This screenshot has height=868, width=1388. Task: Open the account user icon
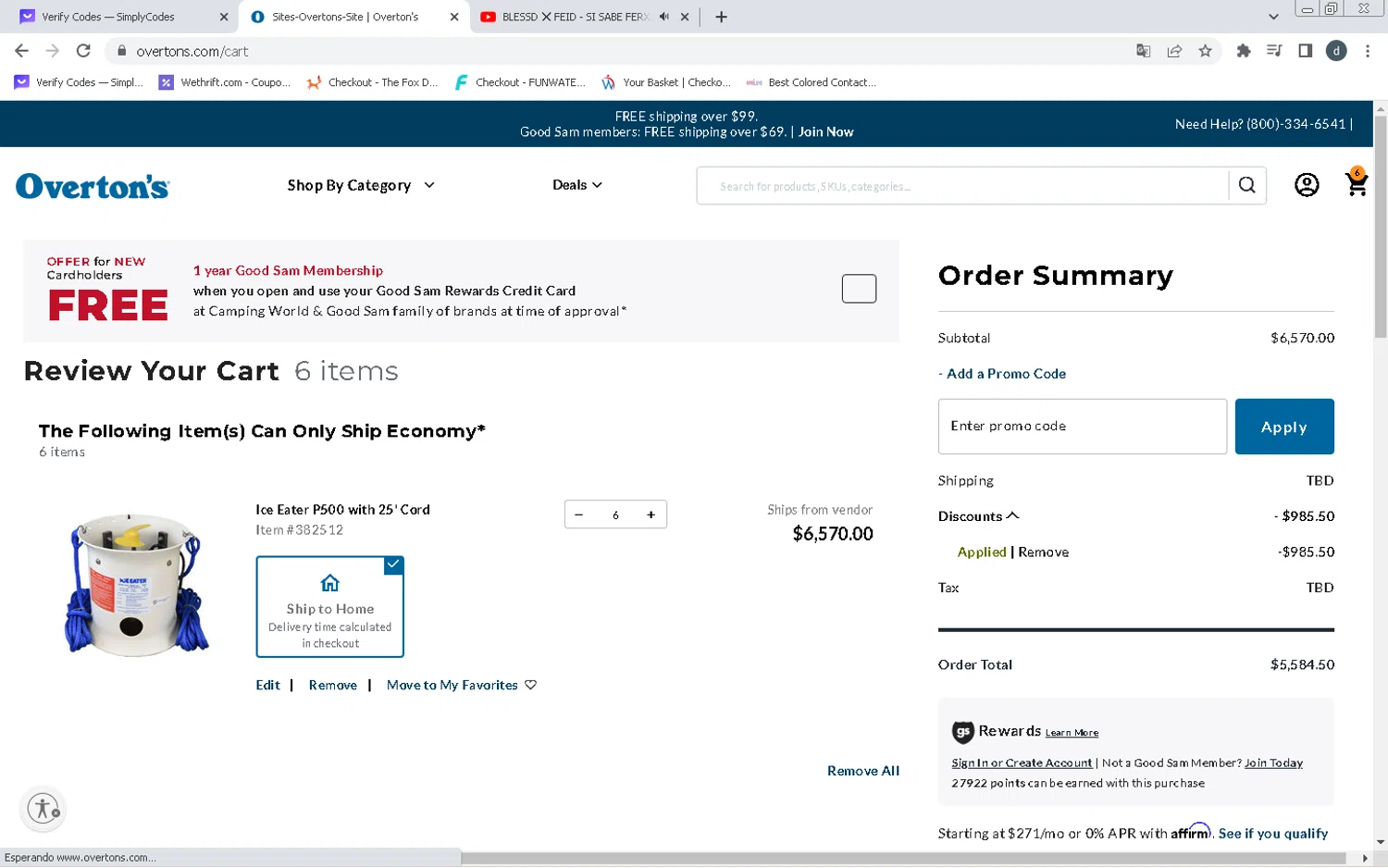pyautogui.click(x=1307, y=185)
